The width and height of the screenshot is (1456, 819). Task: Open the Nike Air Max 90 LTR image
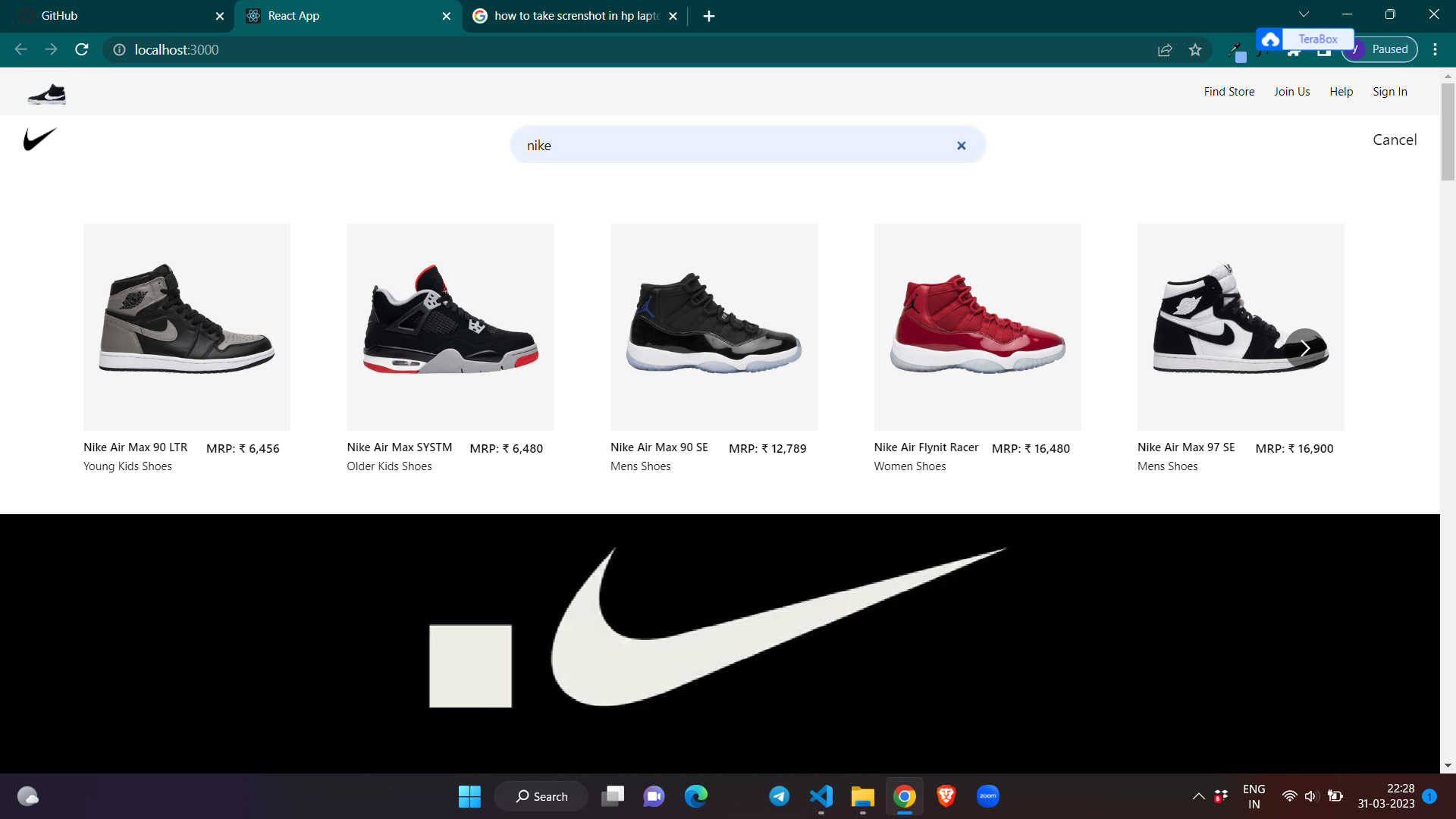pyautogui.click(x=187, y=327)
